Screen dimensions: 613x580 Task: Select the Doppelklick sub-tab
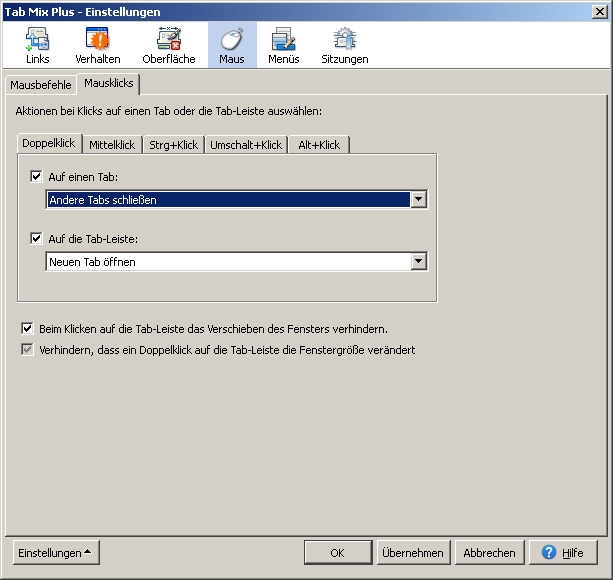(49, 143)
